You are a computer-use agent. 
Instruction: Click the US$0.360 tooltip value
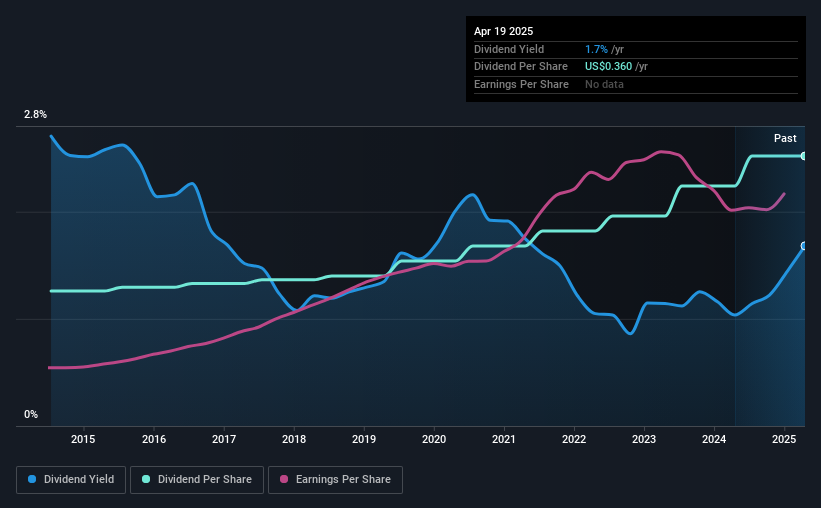(x=608, y=67)
